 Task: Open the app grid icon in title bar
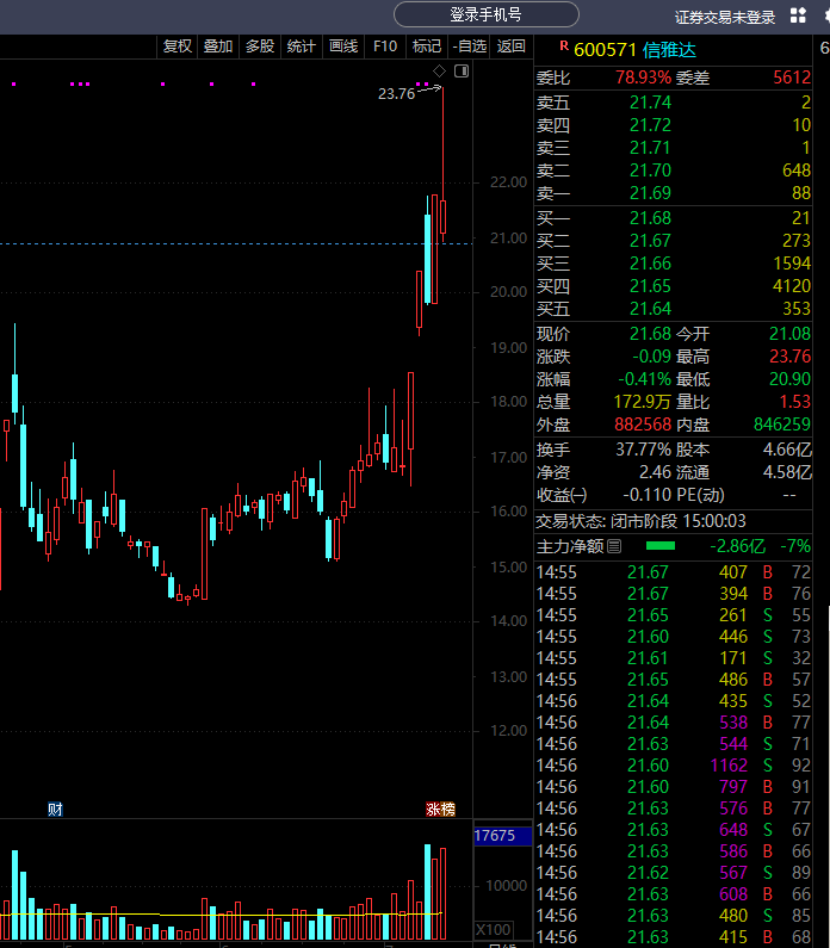[x=798, y=16]
